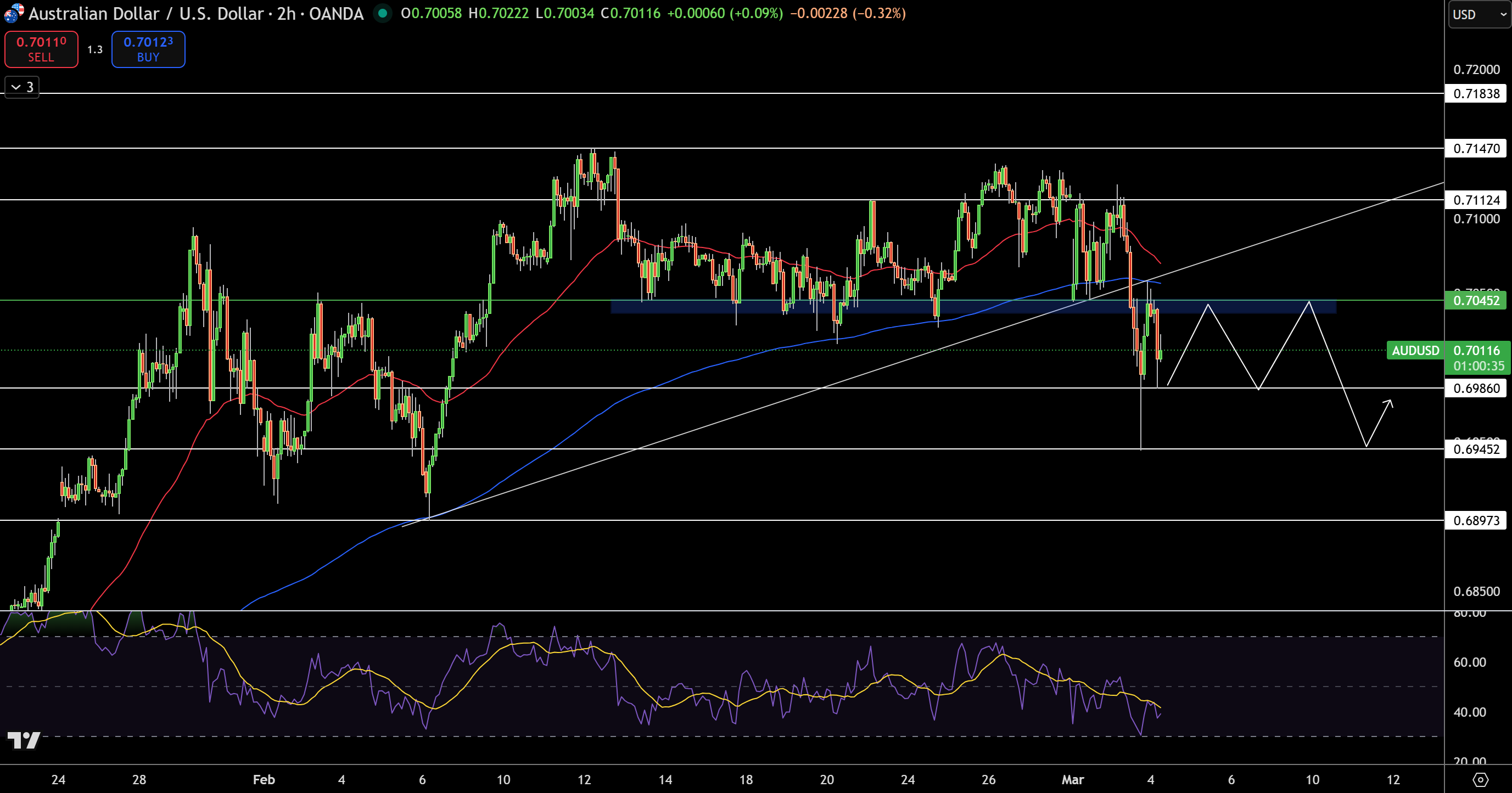Image resolution: width=1512 pixels, height=793 pixels.
Task: Click the red SELL 0.70110 button
Action: 41,49
